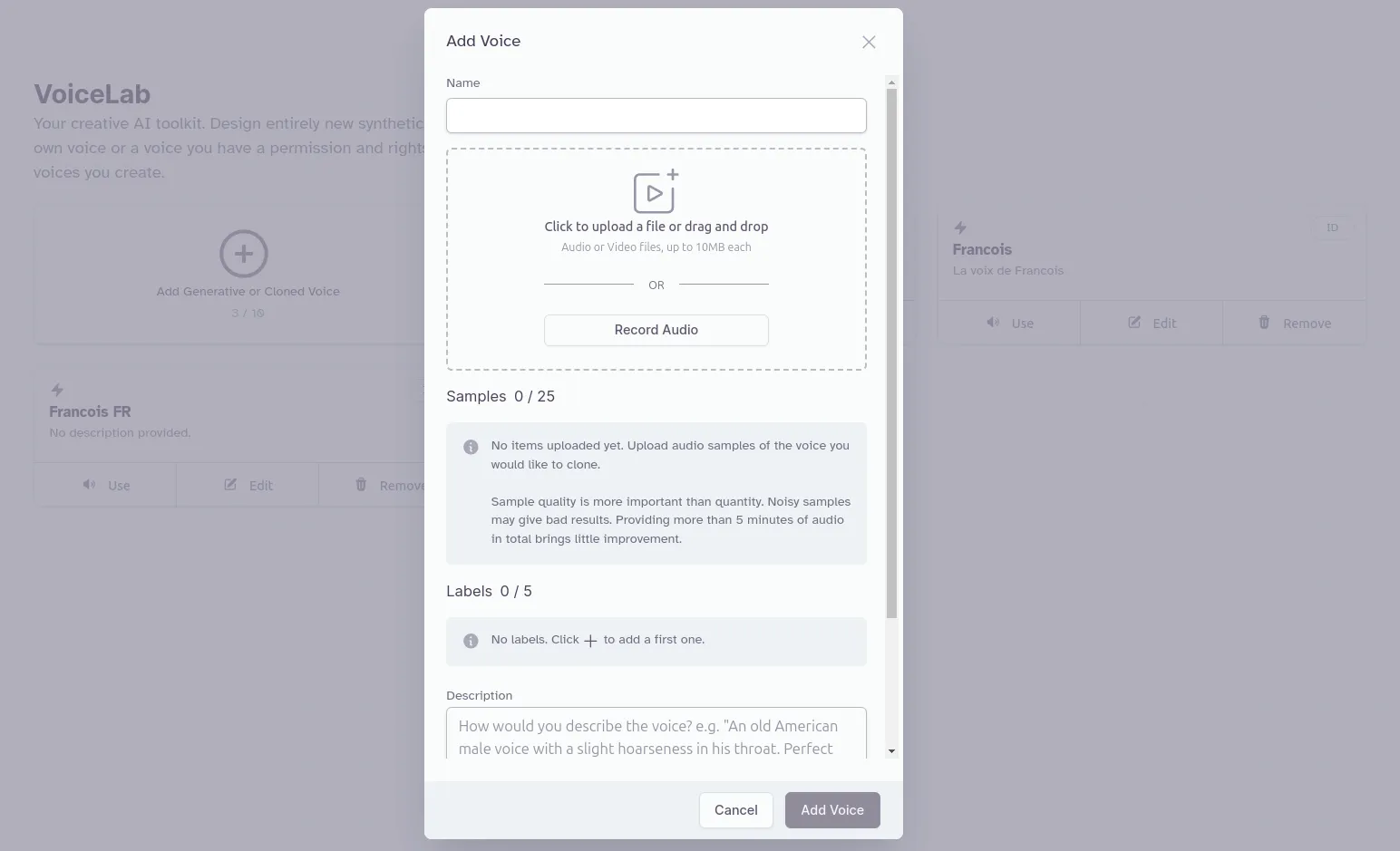Click the Edit pencil icon on Francois FR
The height and width of the screenshot is (851, 1400).
pos(230,485)
